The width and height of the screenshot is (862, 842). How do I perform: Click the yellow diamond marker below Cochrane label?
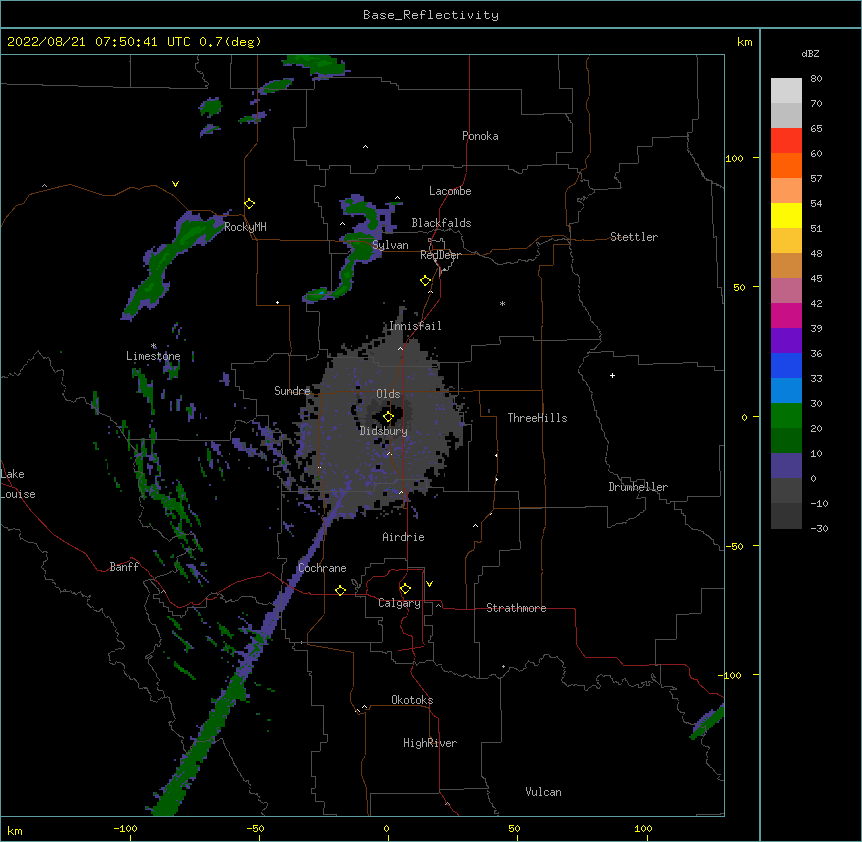[340, 590]
